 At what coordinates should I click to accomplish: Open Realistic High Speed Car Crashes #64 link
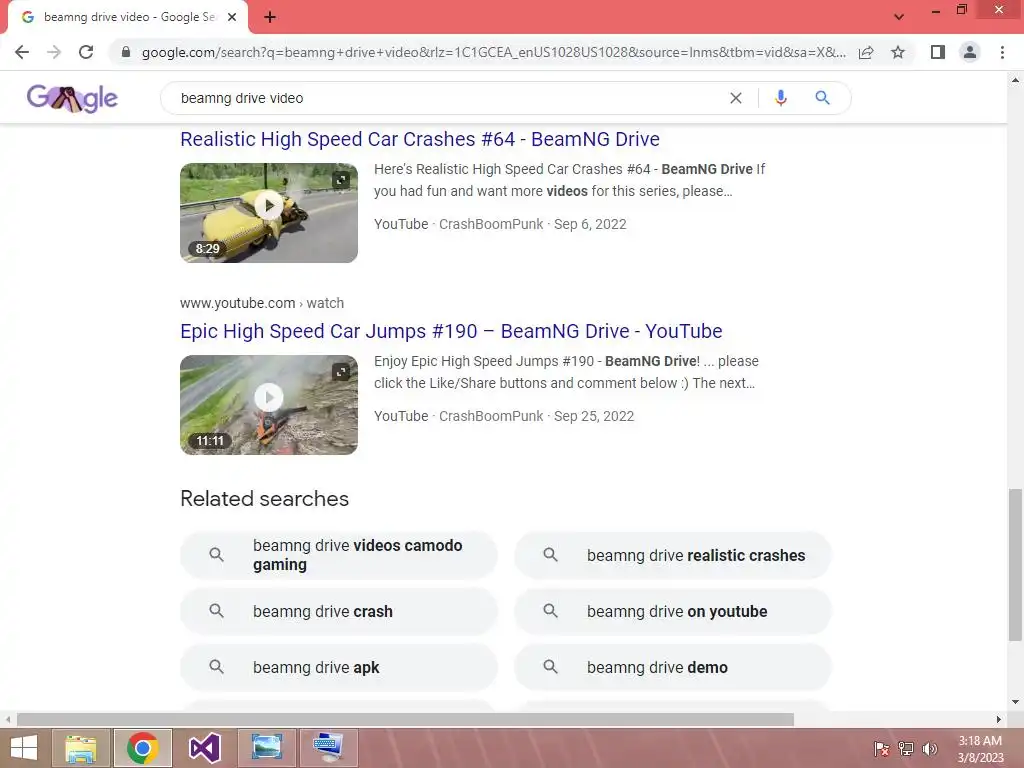point(420,139)
